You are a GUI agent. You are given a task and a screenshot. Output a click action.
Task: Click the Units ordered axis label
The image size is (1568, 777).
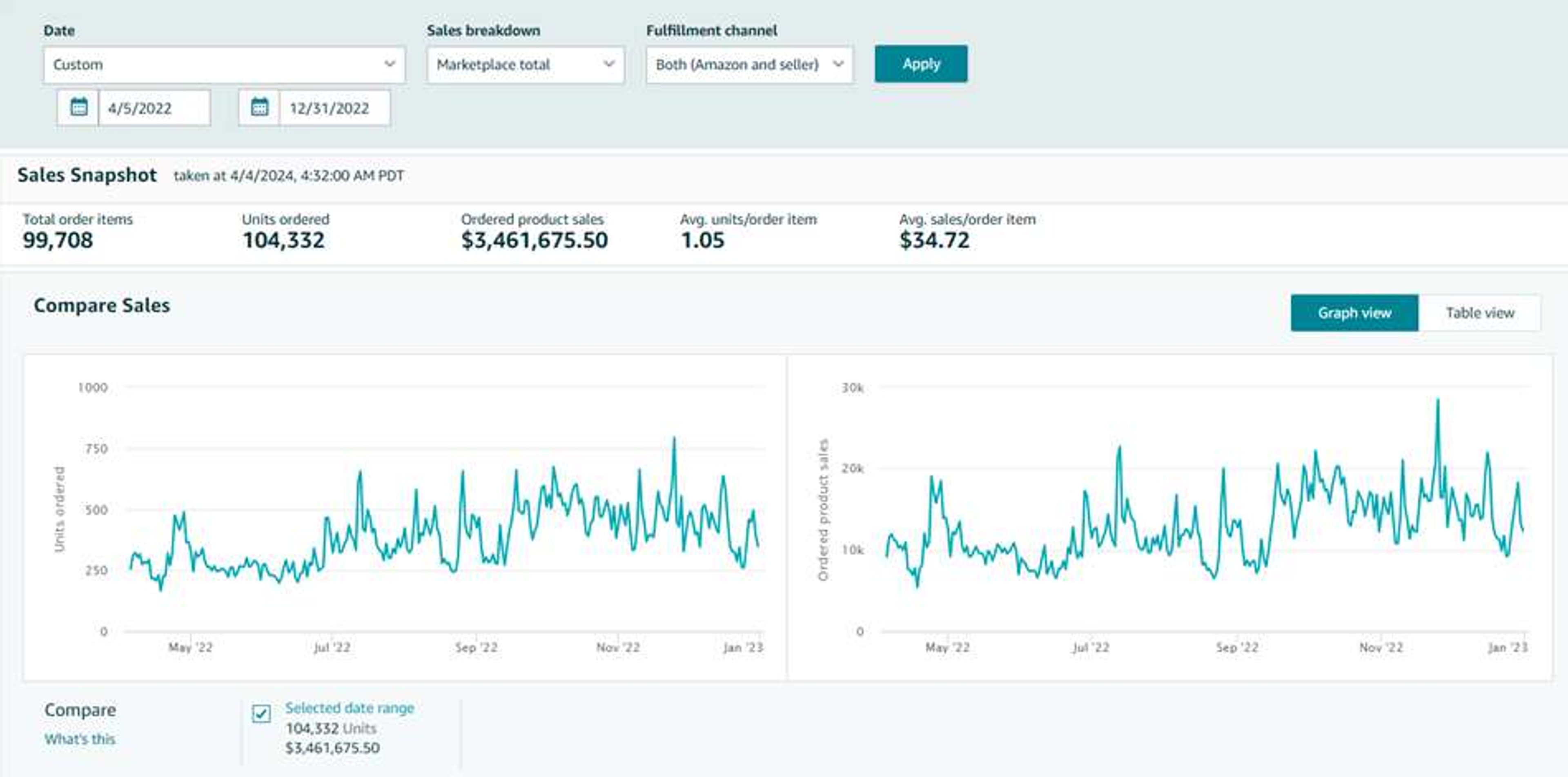tap(59, 509)
